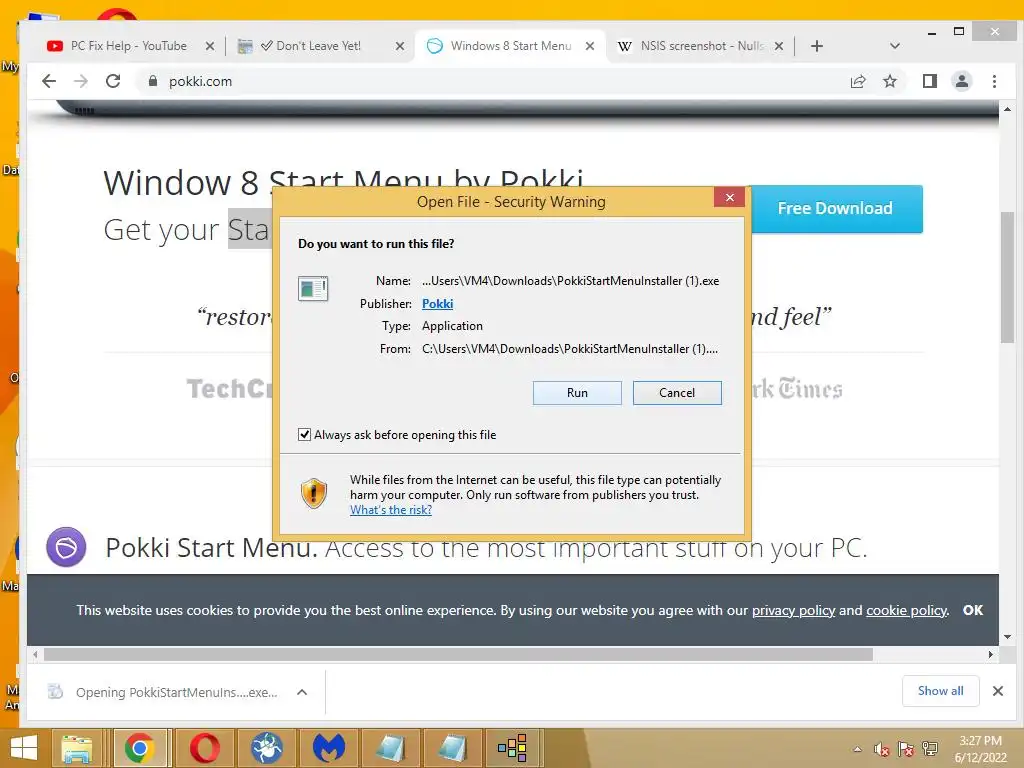1024x768 pixels.
Task: Click the horizontal page scrollbar thumb
Action: coord(458,654)
